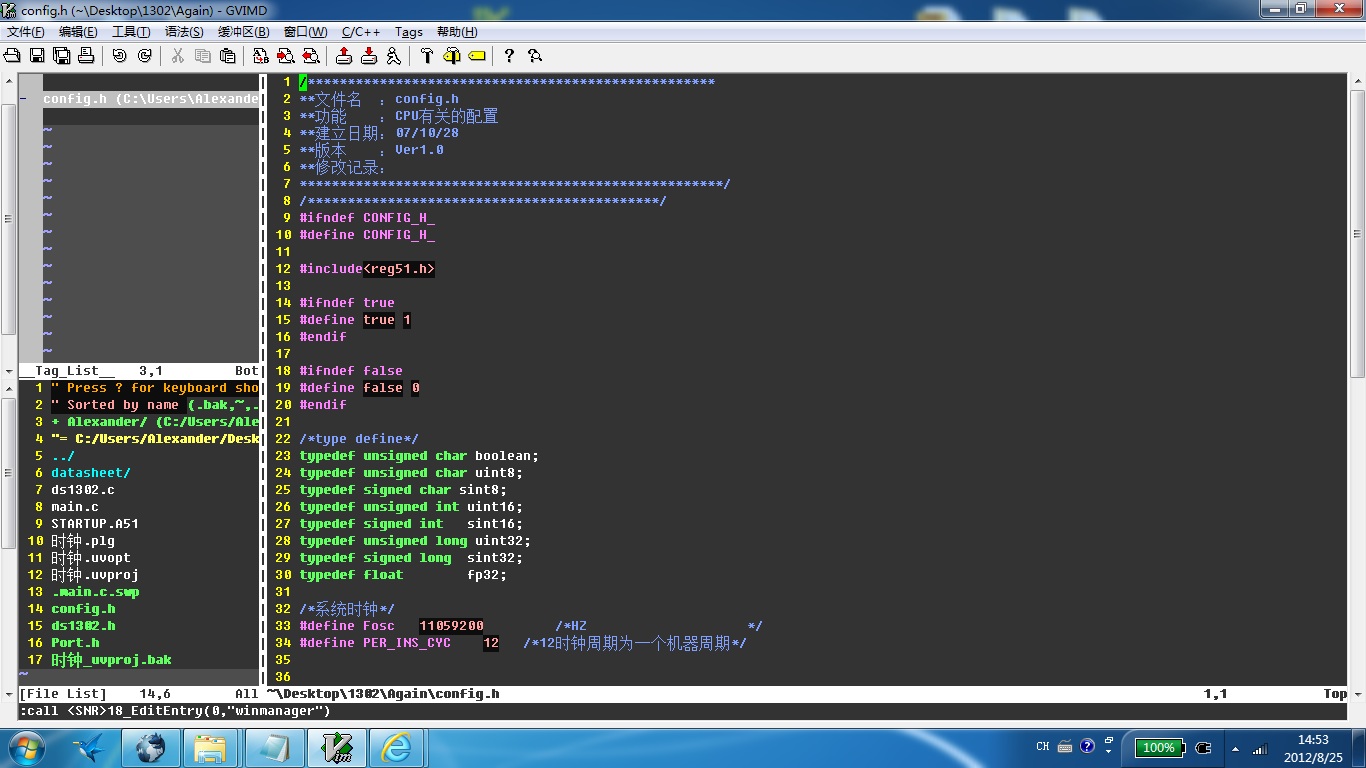Click the [File List] status line
Image resolution: width=1366 pixels, height=768 pixels.
coord(138,694)
